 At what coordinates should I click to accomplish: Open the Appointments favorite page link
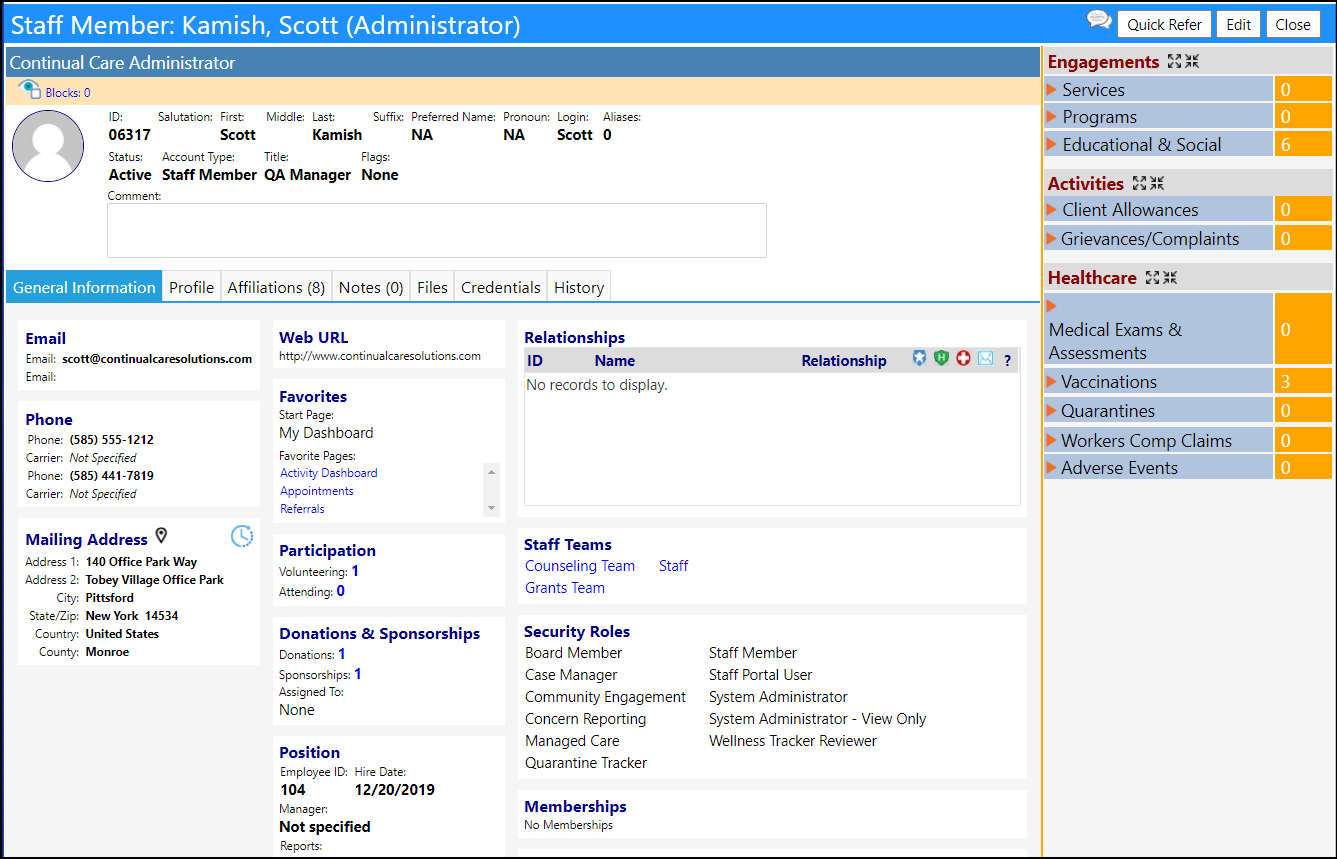point(317,491)
